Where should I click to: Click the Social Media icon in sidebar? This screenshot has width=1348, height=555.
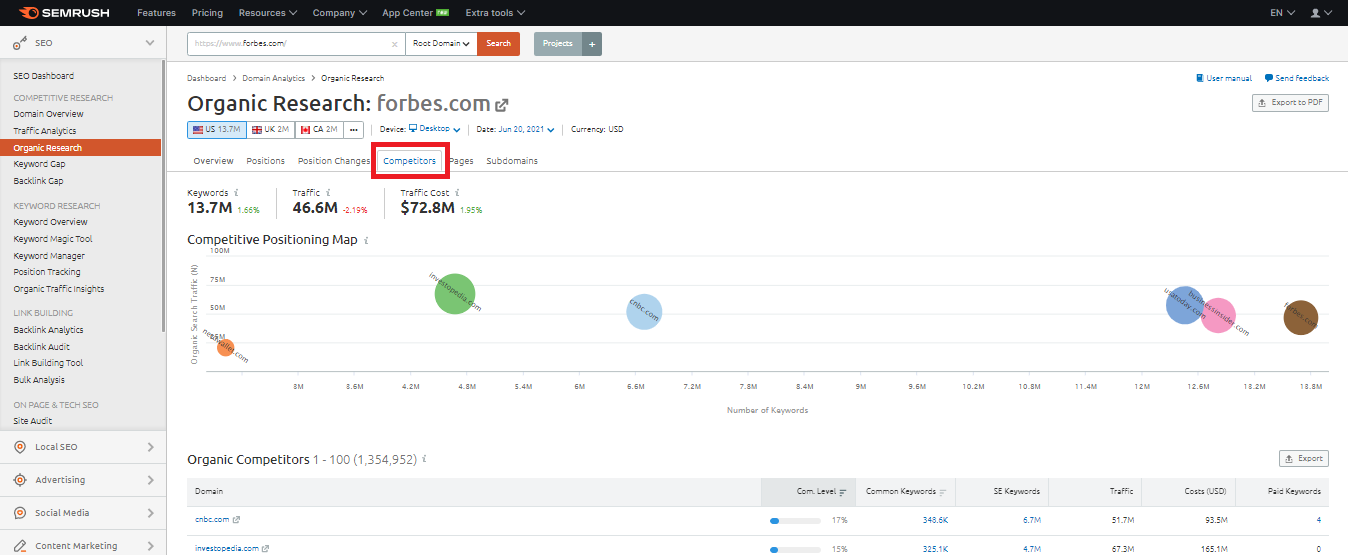tap(20, 513)
